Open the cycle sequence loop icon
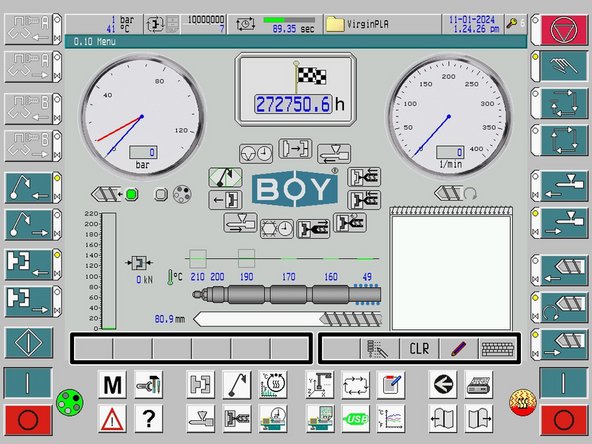The width and height of the screenshot is (592, 444). click(356, 385)
